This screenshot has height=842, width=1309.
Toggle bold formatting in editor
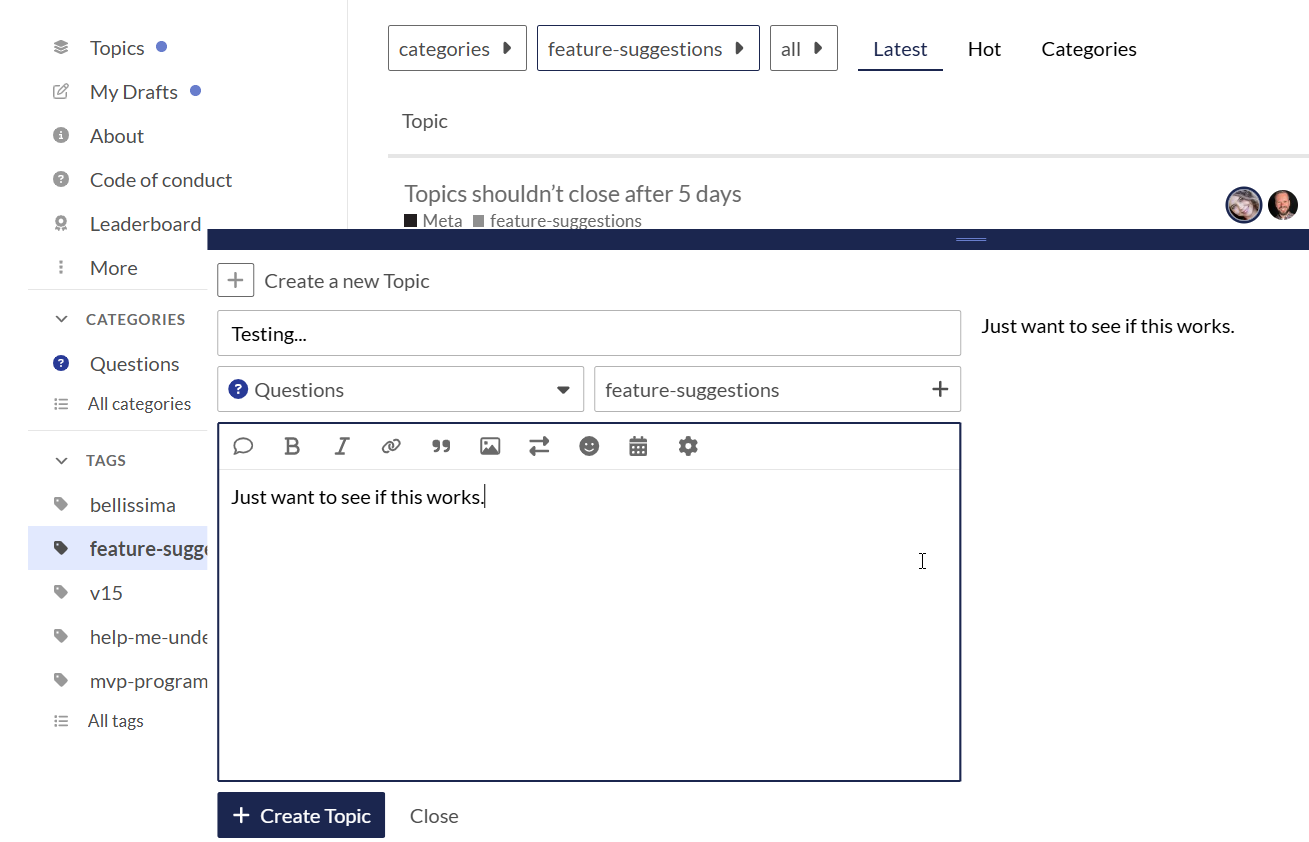(292, 446)
